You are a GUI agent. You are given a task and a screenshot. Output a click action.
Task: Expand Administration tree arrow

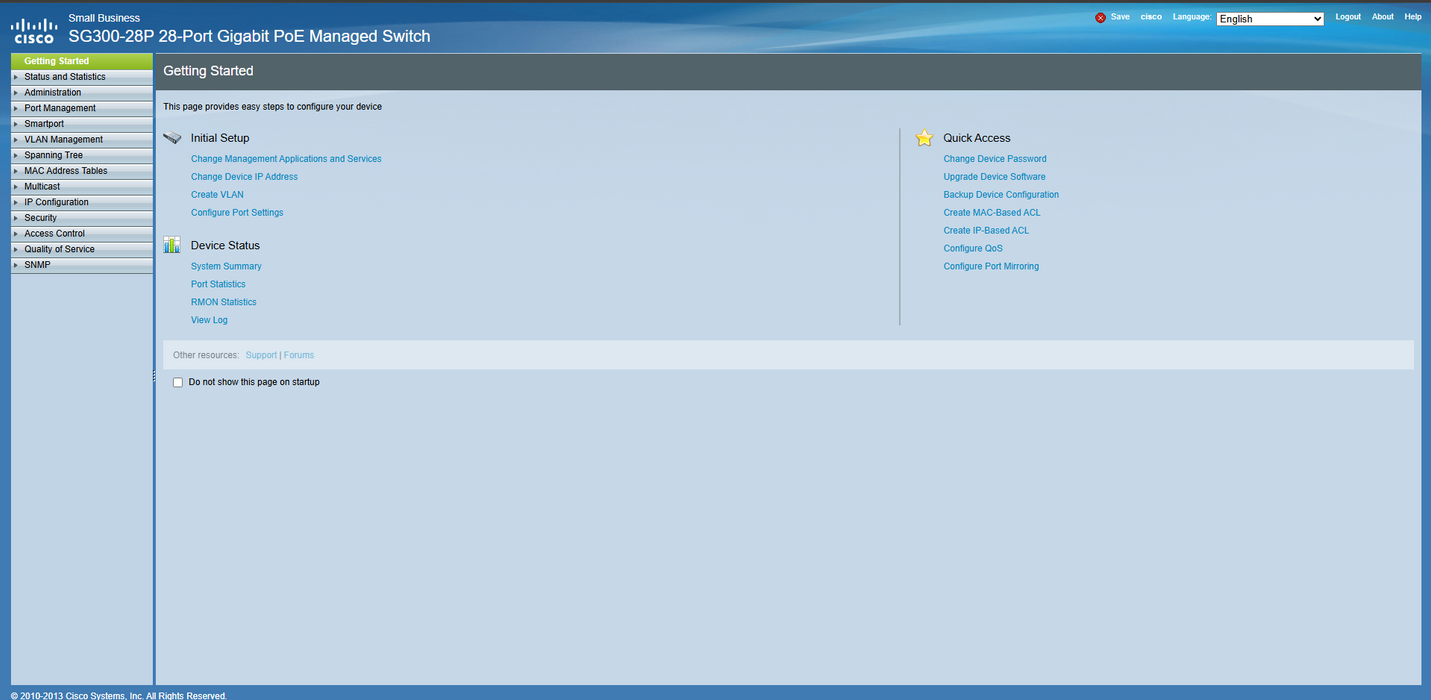point(16,93)
